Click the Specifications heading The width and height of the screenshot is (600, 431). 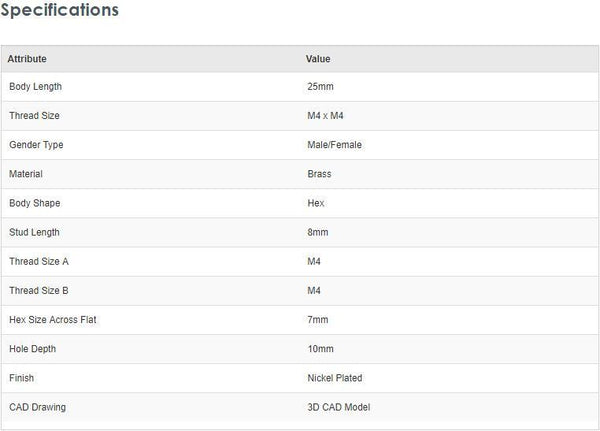click(60, 11)
